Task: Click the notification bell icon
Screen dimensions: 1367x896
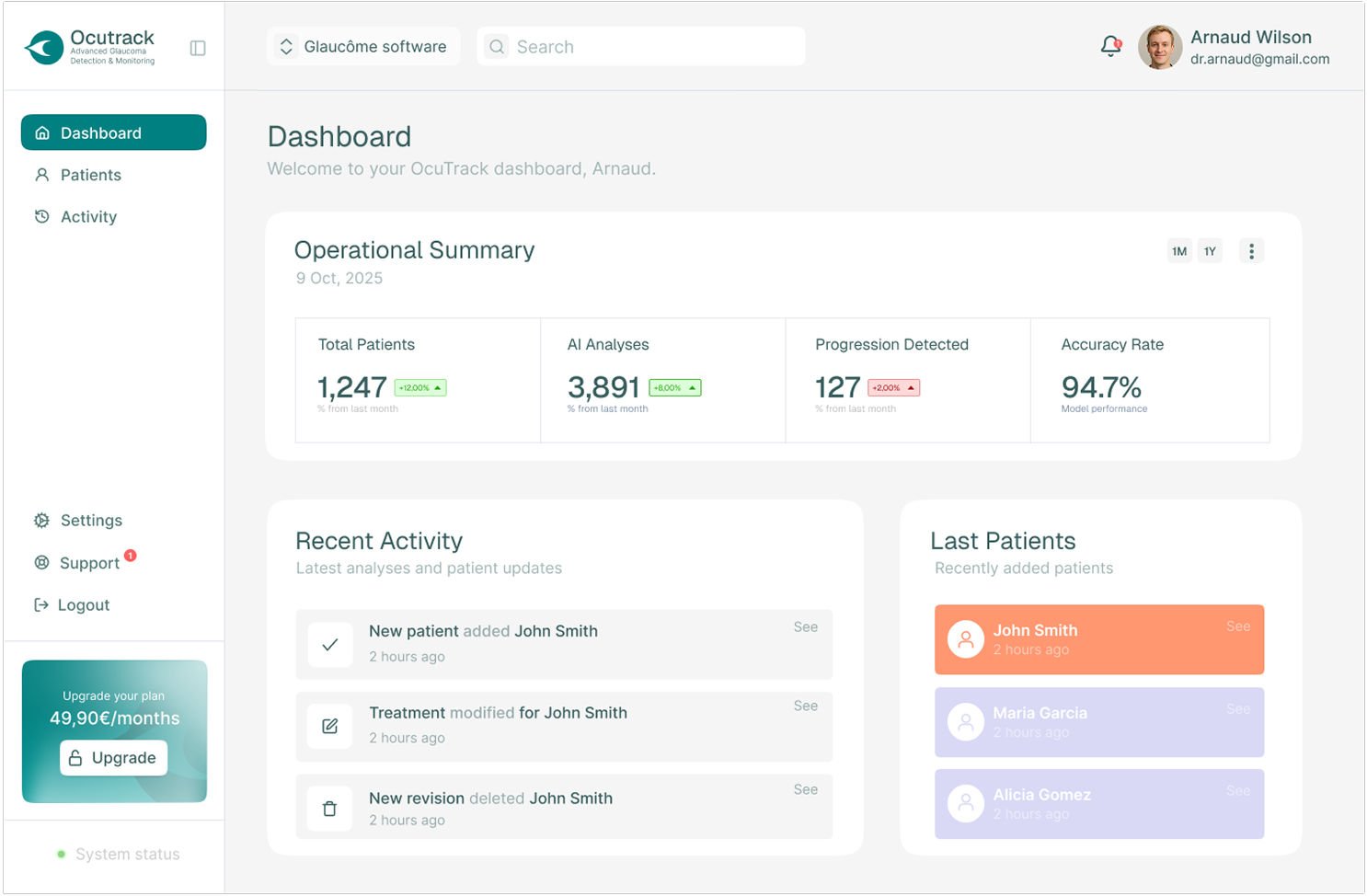Action: (x=1110, y=46)
